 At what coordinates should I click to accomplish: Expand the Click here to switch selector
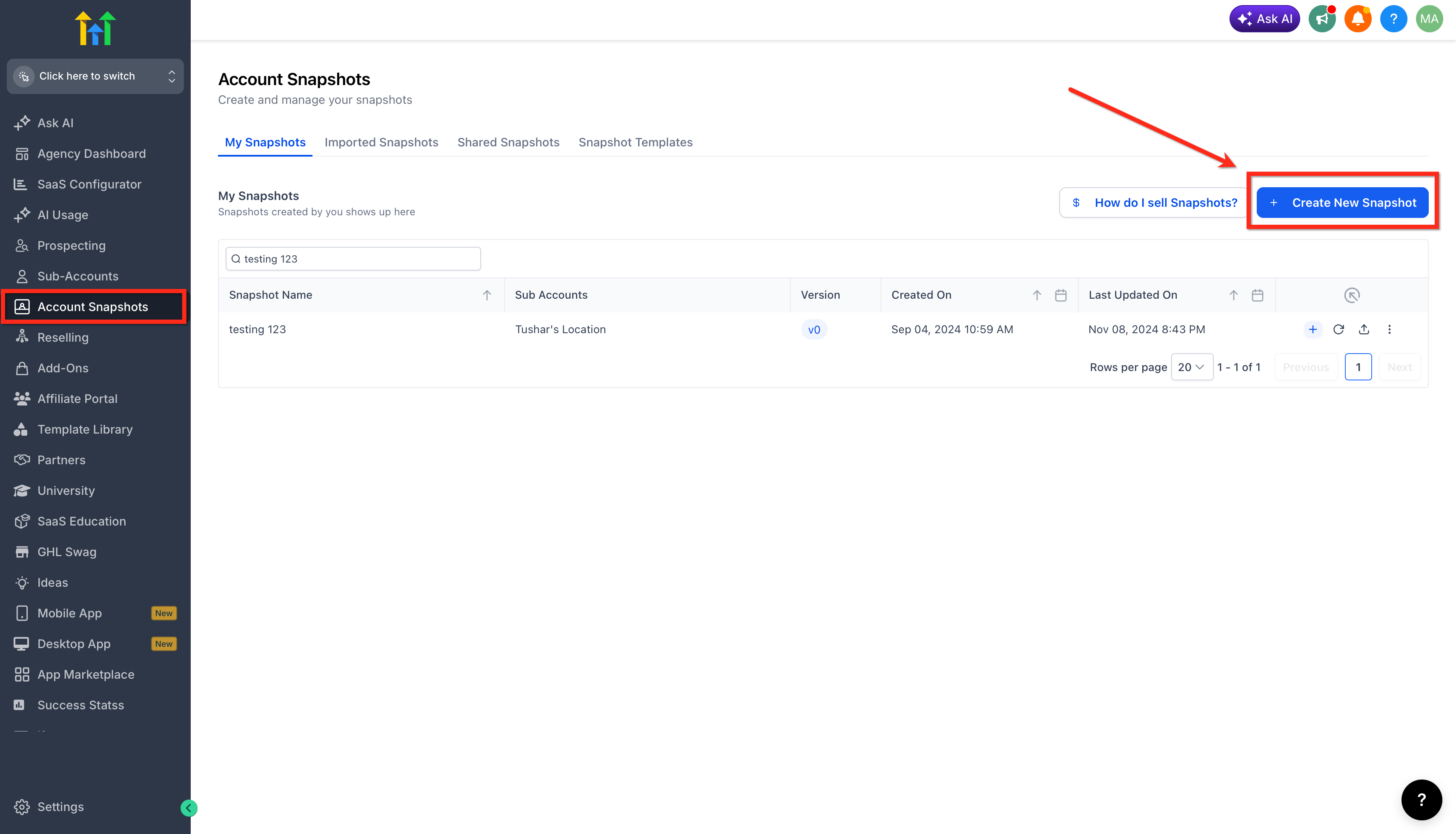[95, 76]
